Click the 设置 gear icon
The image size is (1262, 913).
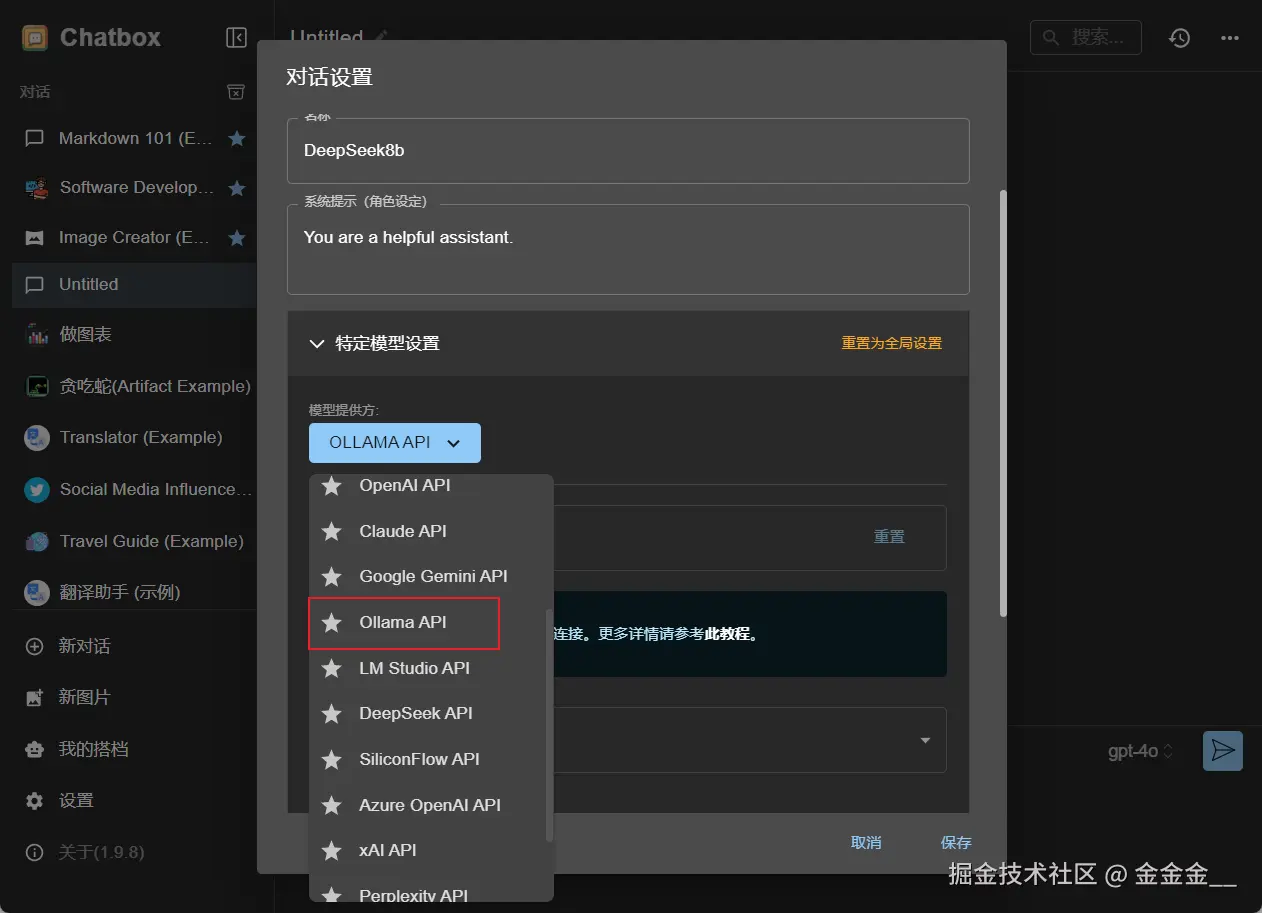point(35,801)
